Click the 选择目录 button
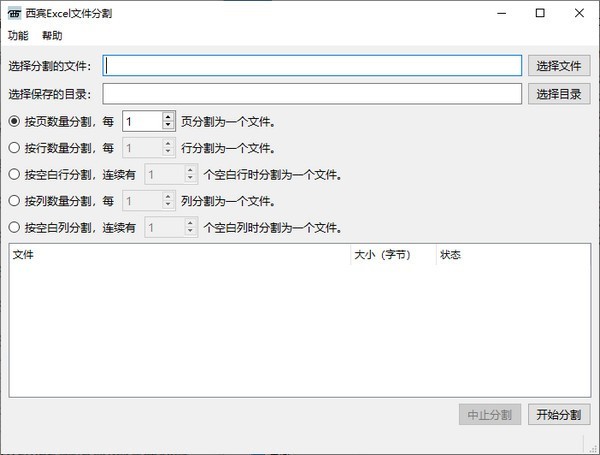Image resolution: width=600 pixels, height=455 pixels. (559, 94)
